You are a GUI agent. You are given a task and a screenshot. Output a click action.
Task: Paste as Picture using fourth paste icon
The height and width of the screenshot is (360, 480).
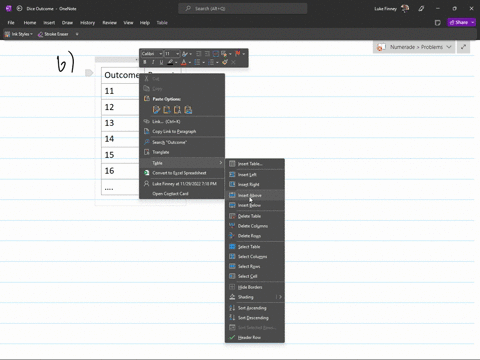tap(188, 110)
